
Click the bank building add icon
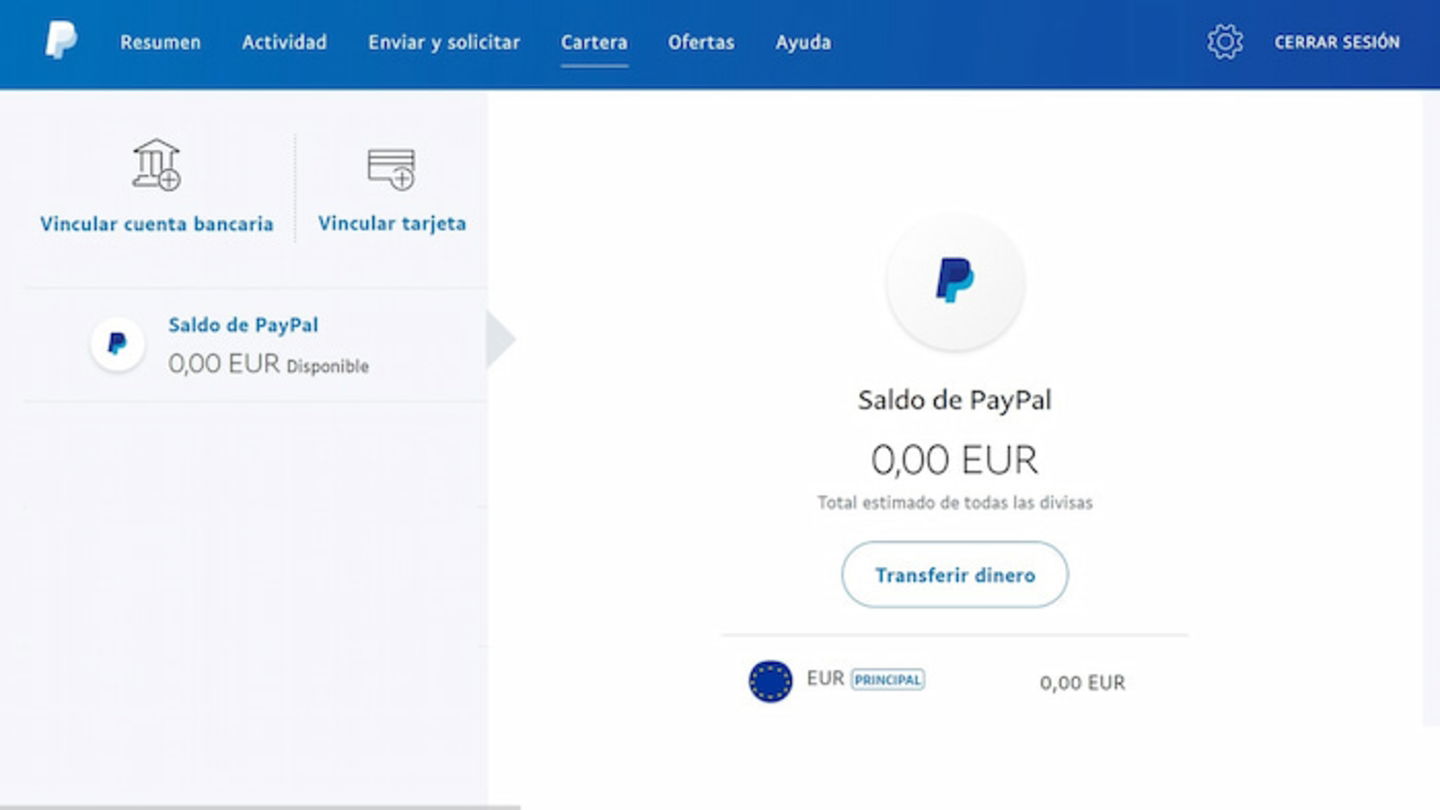156,165
